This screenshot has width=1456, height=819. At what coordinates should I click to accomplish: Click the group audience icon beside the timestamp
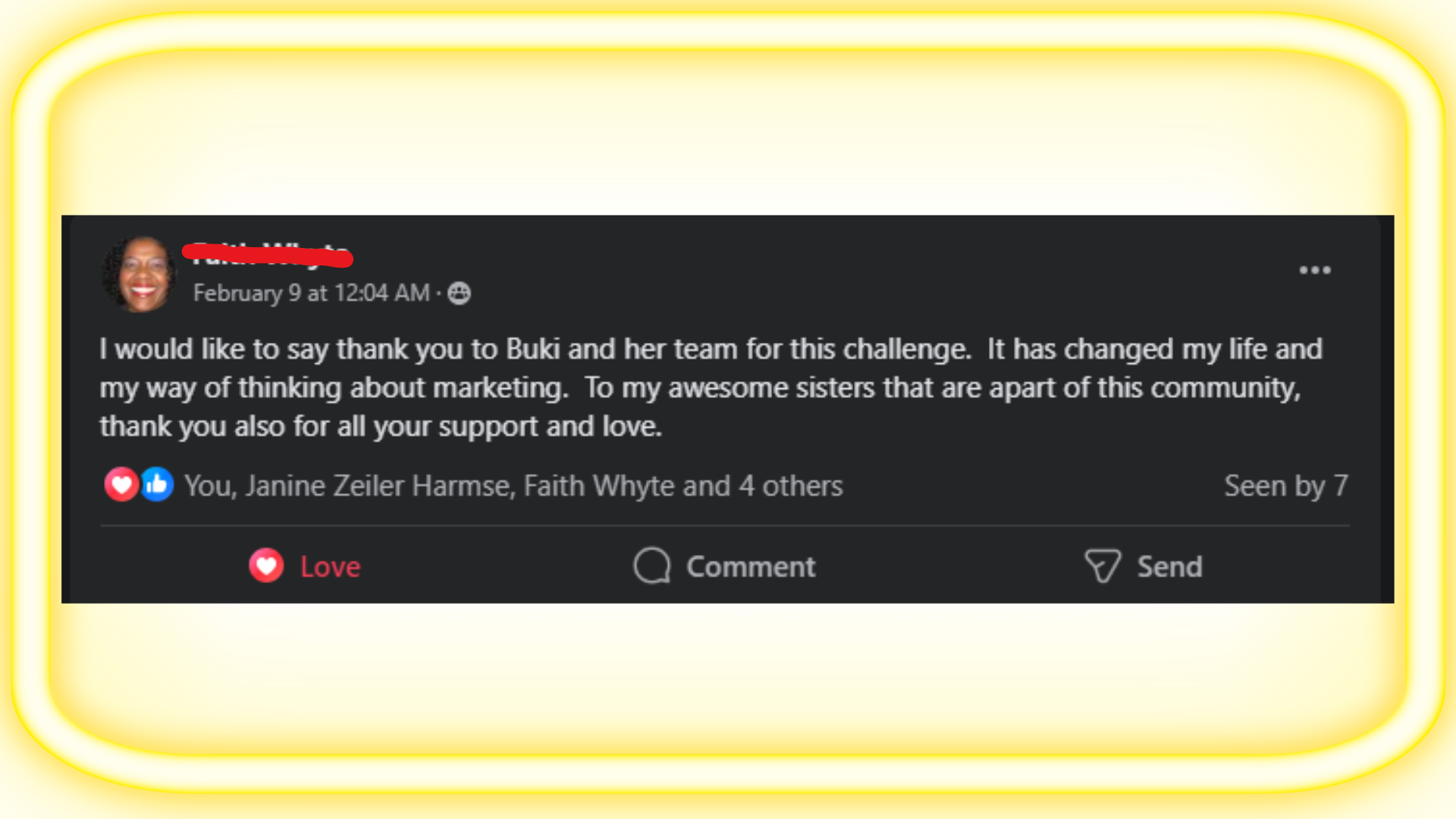459,293
